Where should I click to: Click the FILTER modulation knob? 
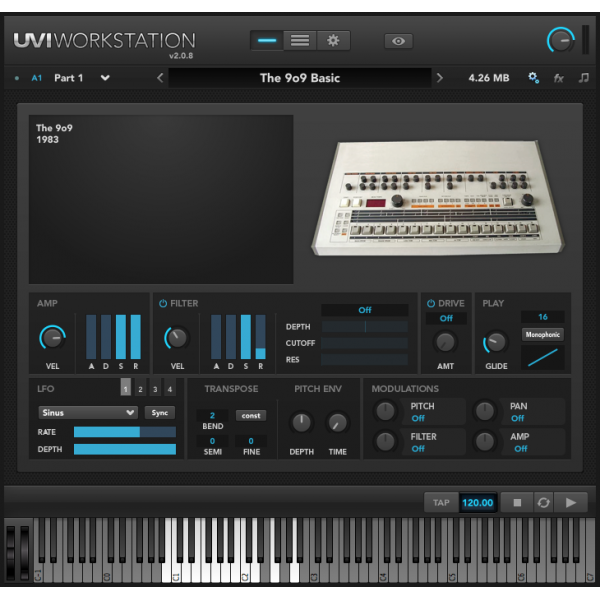386,441
